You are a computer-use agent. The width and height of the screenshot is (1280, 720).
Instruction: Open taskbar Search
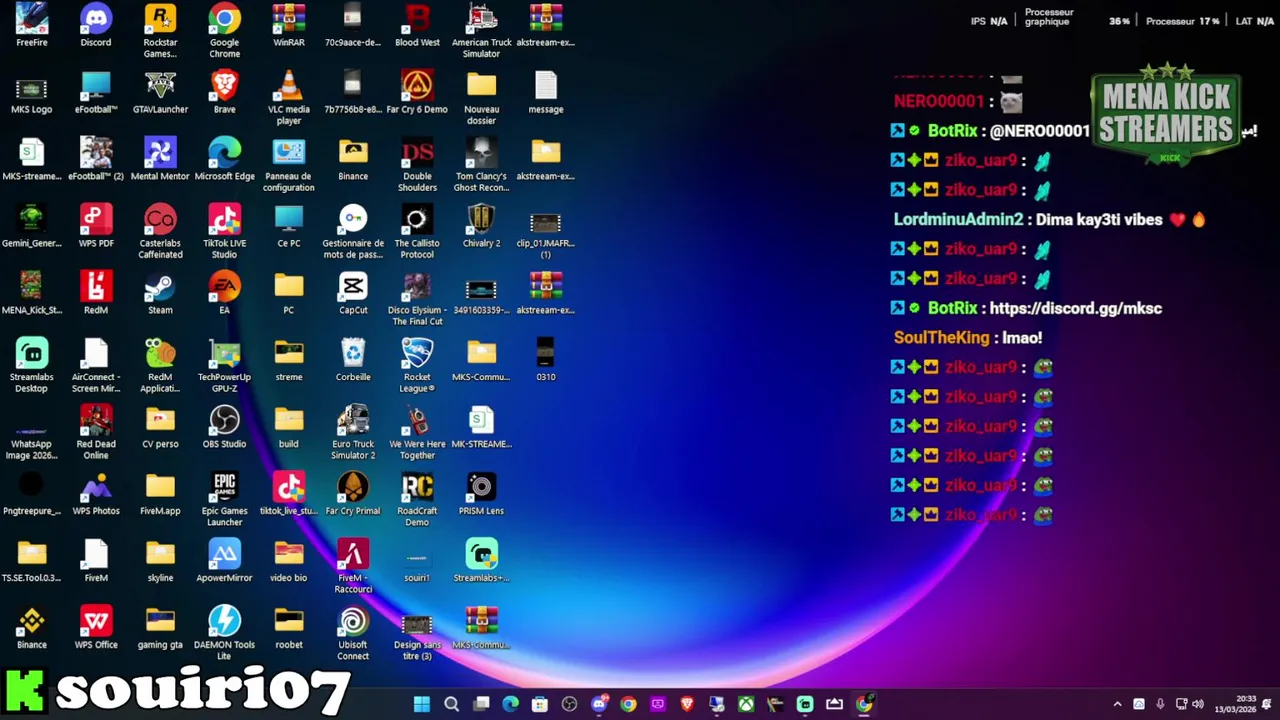tap(451, 704)
